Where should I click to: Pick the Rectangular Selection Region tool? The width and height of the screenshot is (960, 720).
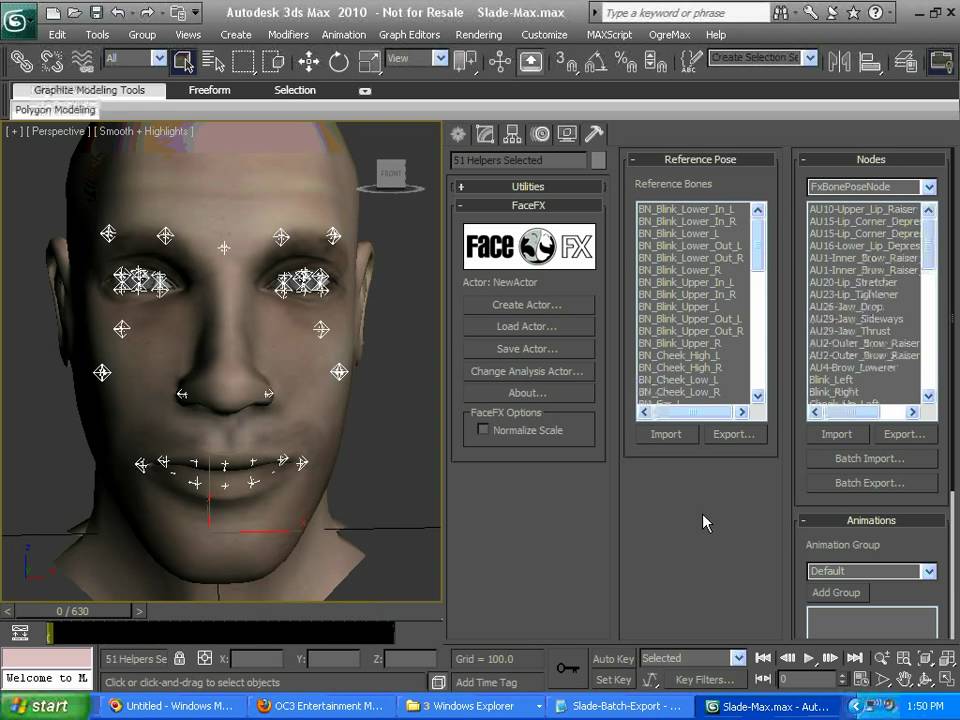(x=243, y=61)
